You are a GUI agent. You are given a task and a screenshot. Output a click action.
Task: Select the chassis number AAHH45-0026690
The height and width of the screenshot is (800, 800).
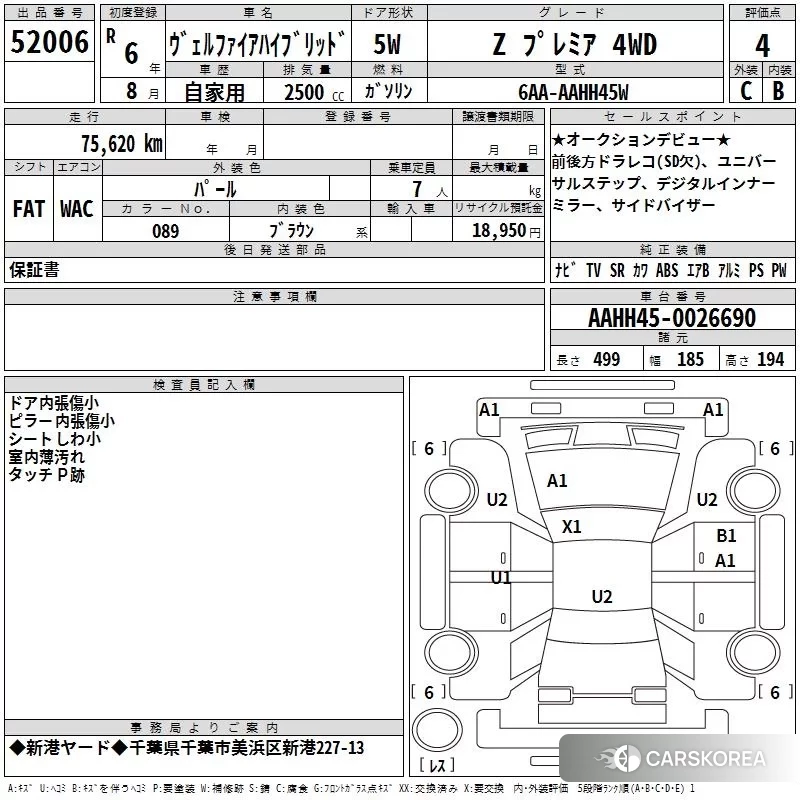click(x=672, y=318)
